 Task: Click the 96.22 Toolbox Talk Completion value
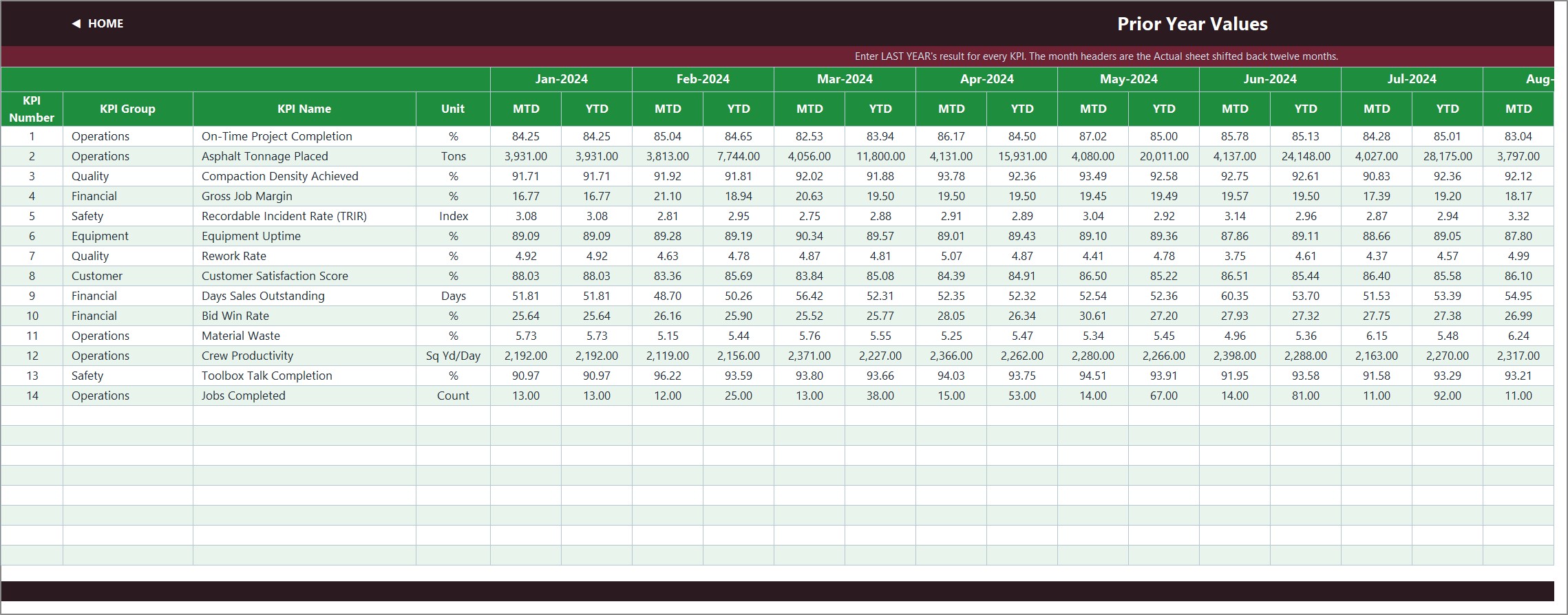pos(668,376)
